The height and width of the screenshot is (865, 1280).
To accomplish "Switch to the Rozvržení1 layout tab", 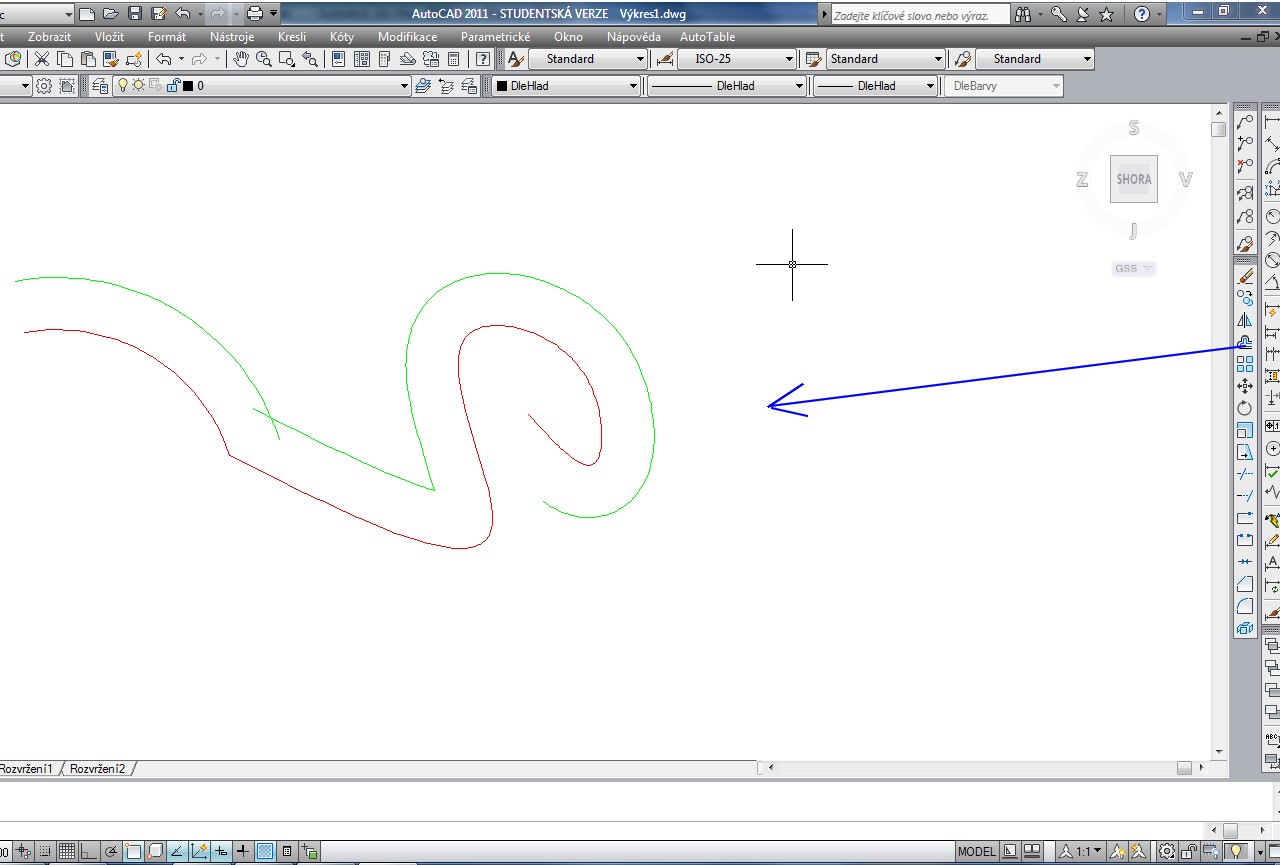I will point(27,768).
